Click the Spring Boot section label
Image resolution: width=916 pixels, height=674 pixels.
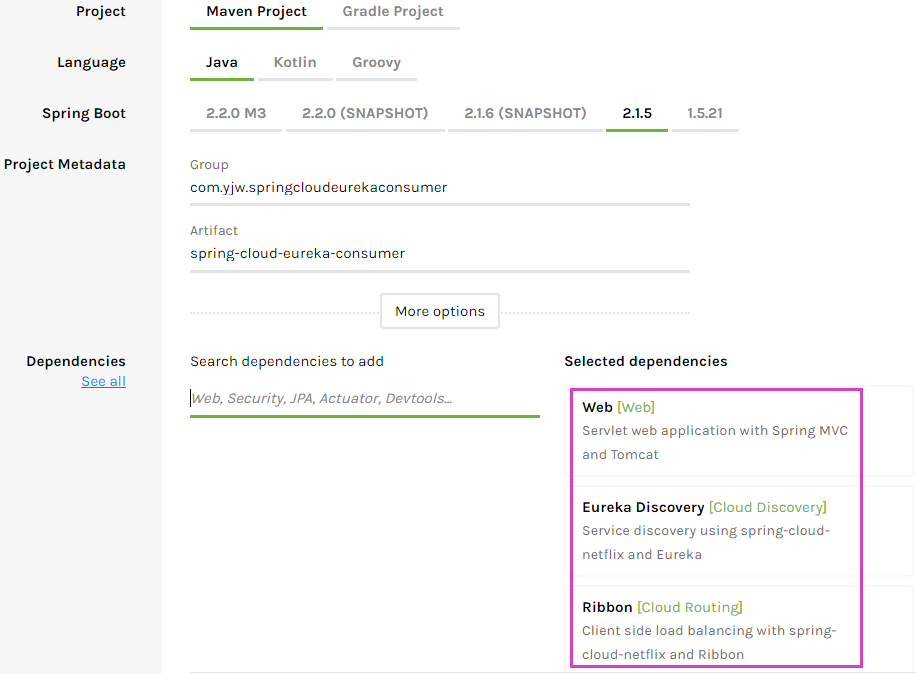click(x=84, y=113)
